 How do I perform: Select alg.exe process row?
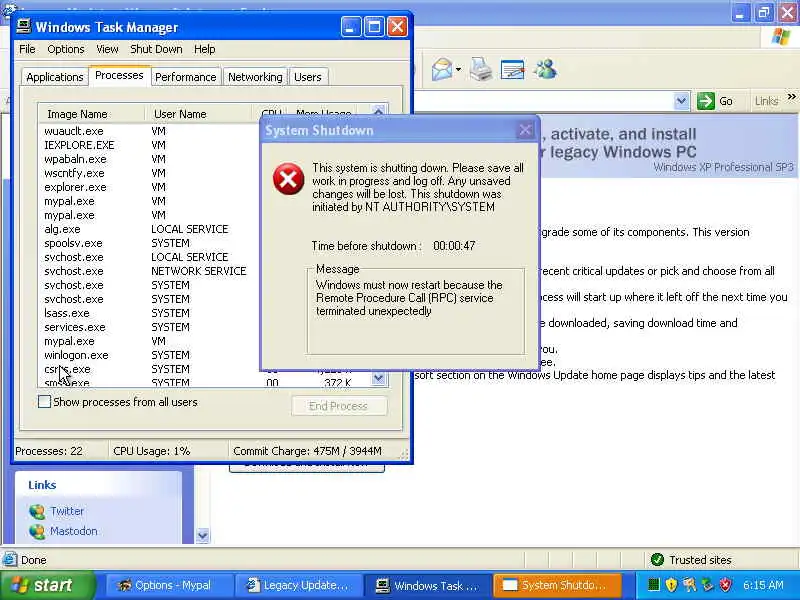tap(151, 229)
